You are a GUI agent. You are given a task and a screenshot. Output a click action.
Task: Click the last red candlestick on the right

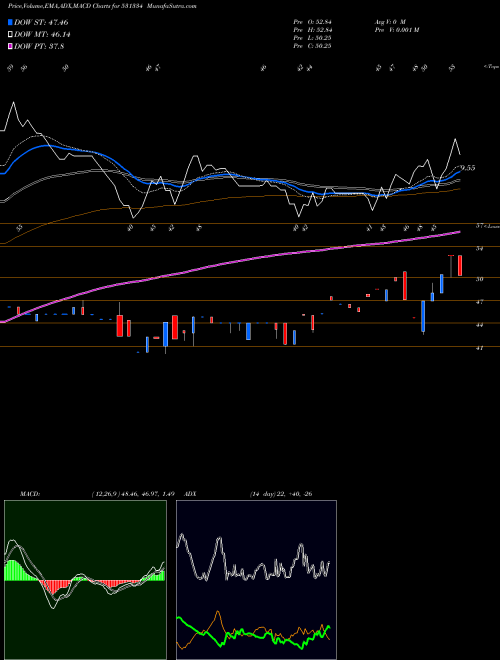pyautogui.click(x=460, y=266)
